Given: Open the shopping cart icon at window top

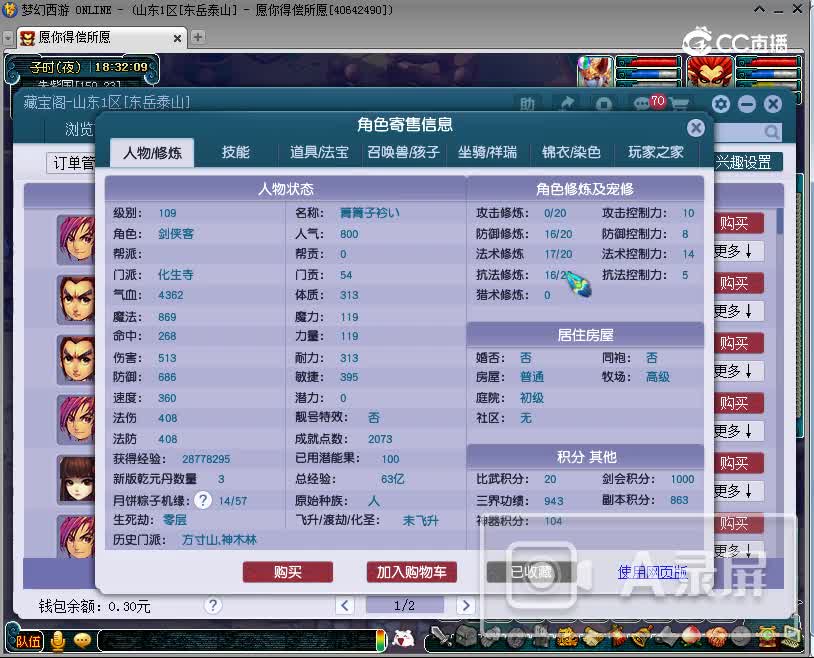Looking at the screenshot, I should point(680,103).
